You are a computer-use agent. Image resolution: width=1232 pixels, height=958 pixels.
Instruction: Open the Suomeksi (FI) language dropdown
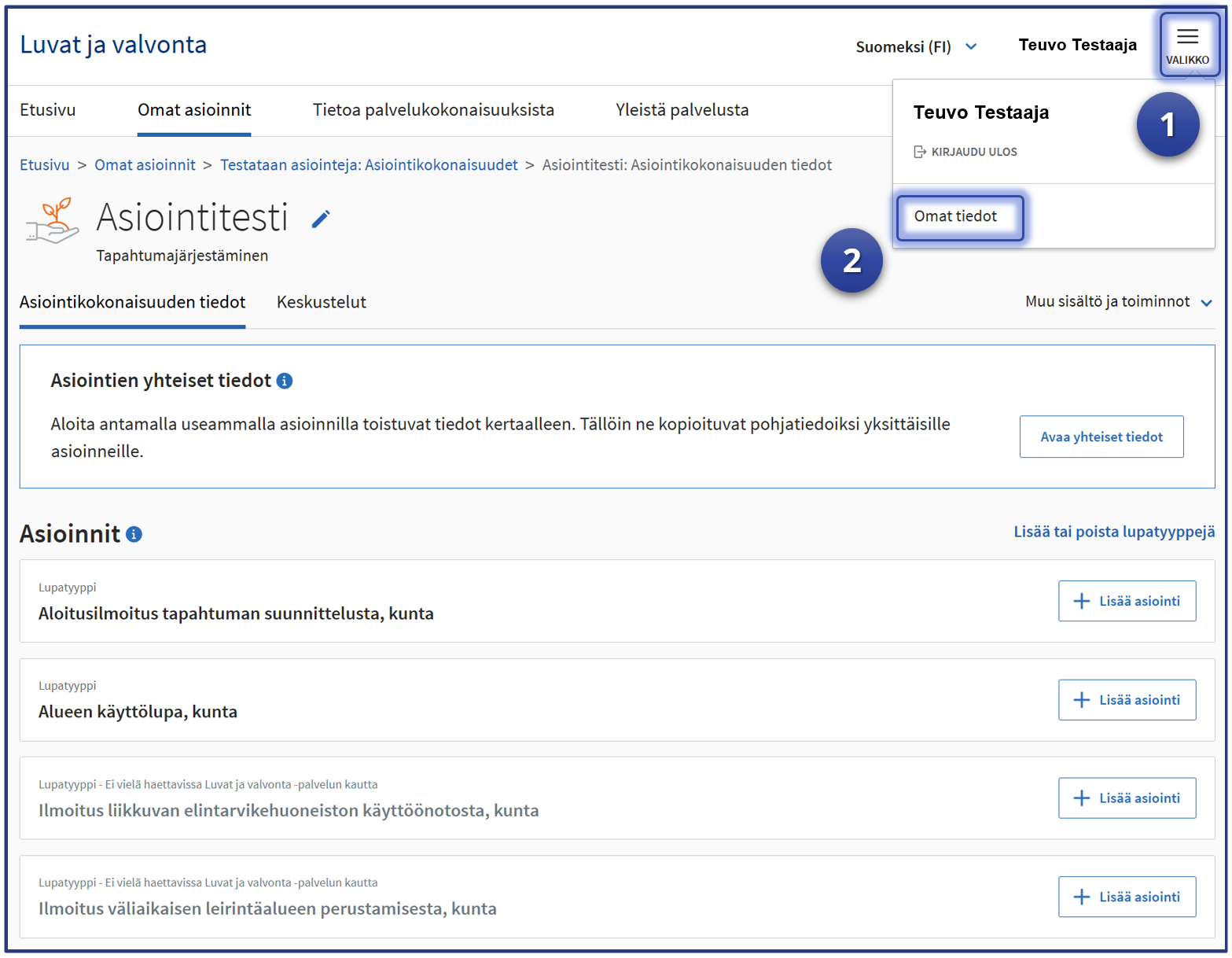[915, 47]
